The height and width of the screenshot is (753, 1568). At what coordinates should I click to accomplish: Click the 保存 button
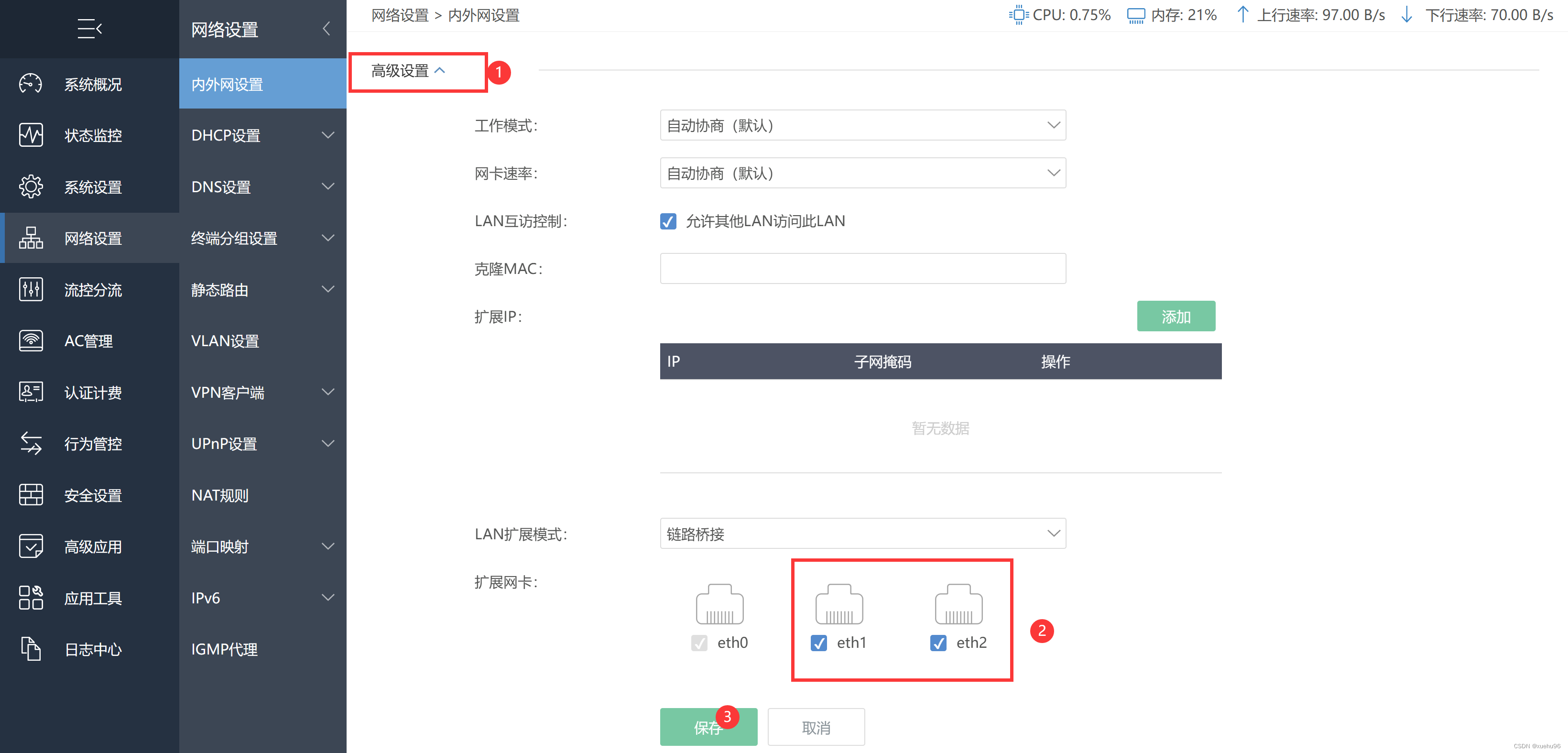[708, 727]
